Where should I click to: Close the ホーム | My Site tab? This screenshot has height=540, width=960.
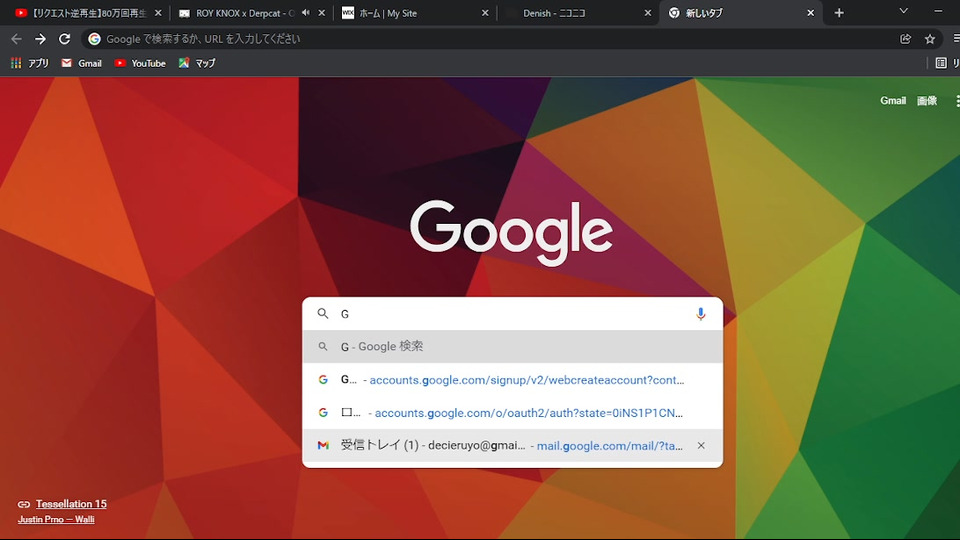tap(485, 13)
